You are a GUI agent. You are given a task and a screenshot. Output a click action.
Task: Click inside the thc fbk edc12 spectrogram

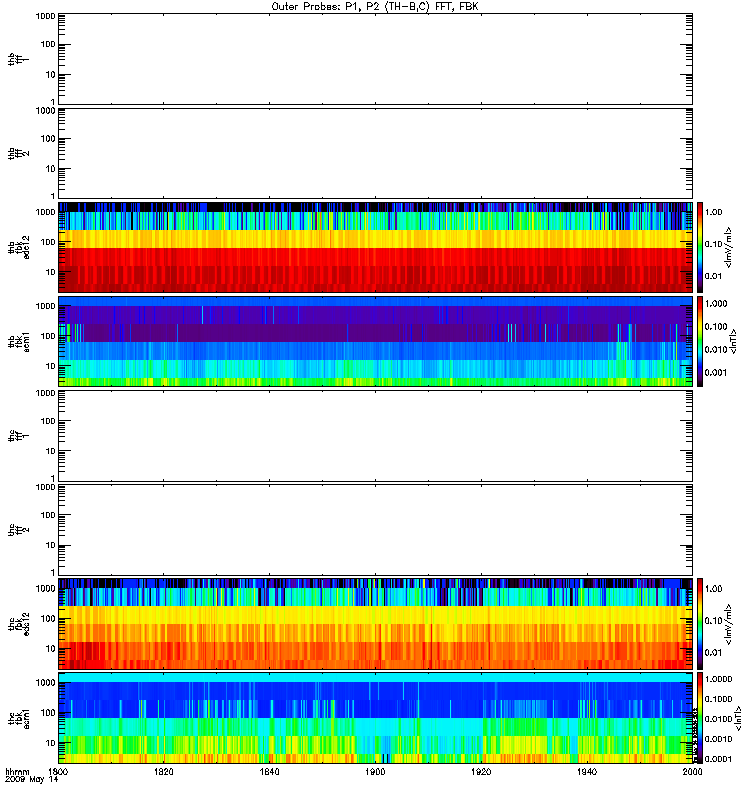tap(376, 623)
